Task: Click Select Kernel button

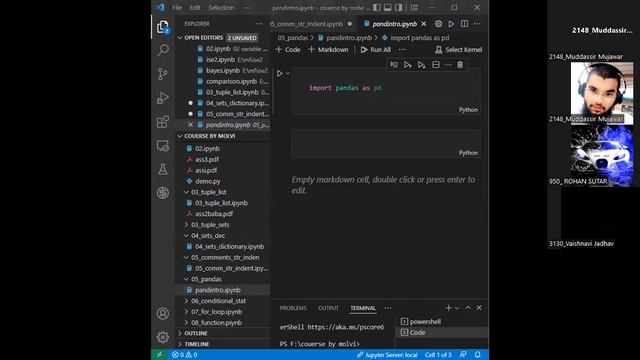Action: pyautogui.click(x=458, y=50)
